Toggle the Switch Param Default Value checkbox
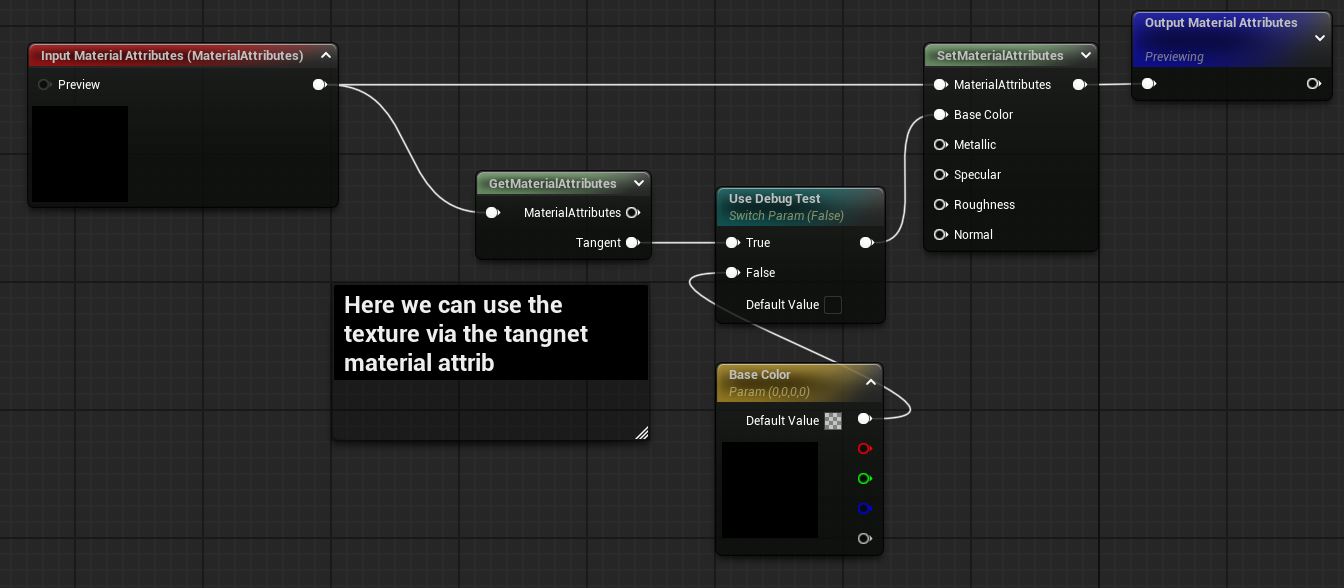Viewport: 1344px width, 588px height. click(833, 305)
